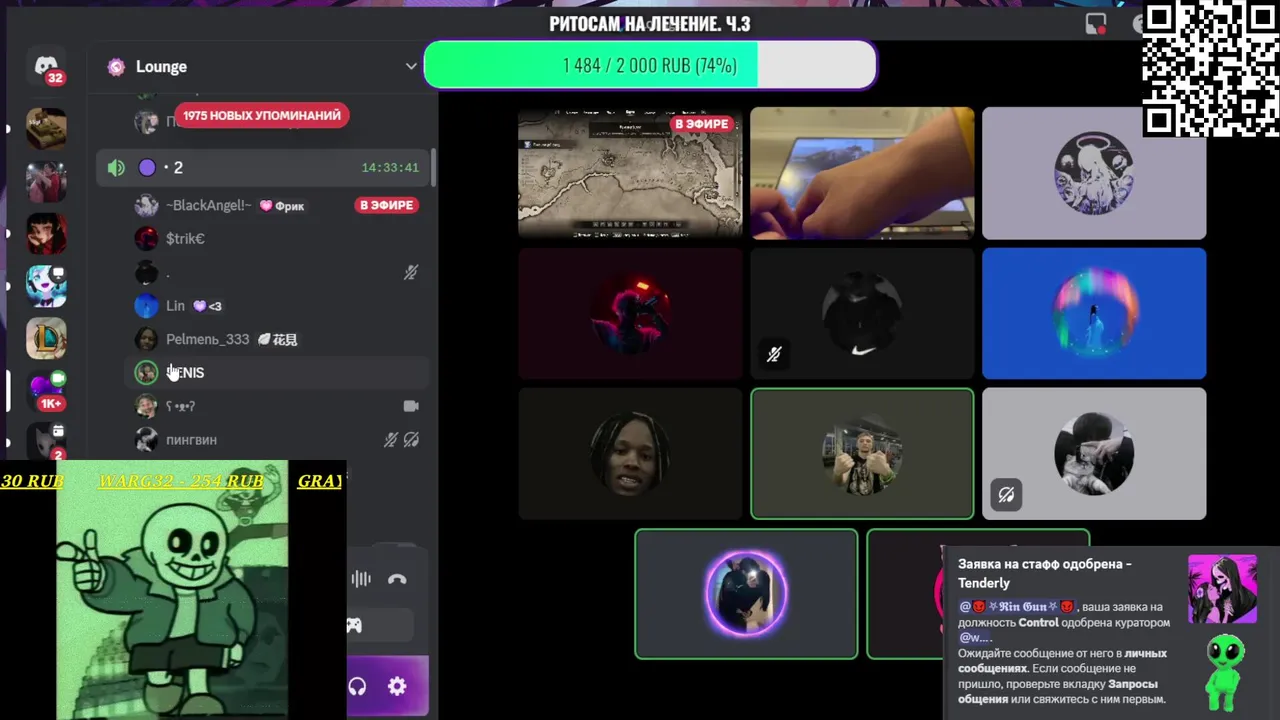The image size is (1280, 720).
Task: Click WARG32 - 254 RUB ticker text
Action: click(181, 481)
